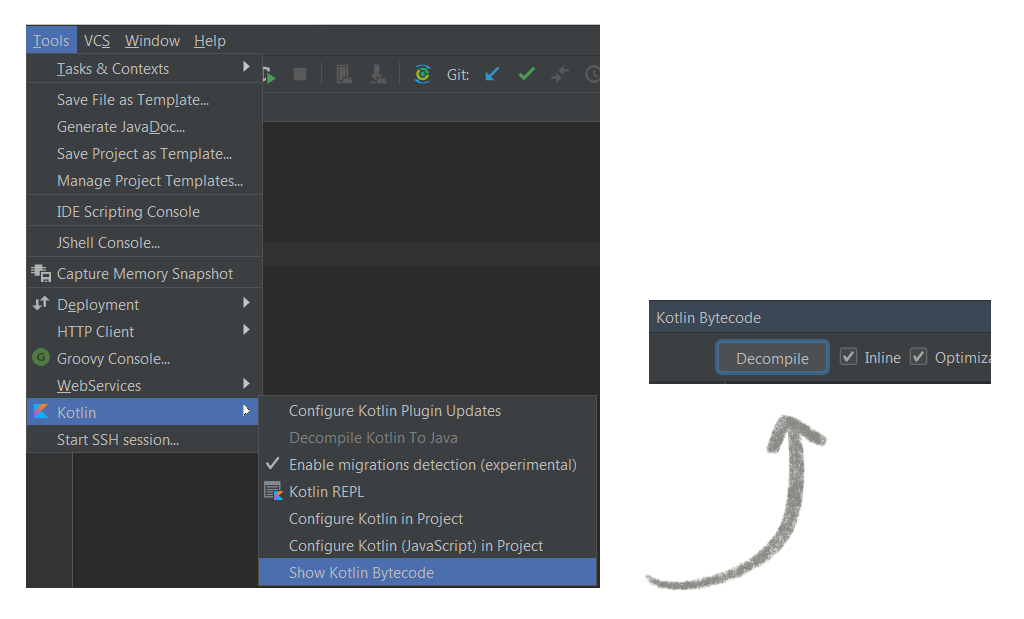Choose Configure Kotlin Plugin Updates
1024x619 pixels.
(428, 411)
